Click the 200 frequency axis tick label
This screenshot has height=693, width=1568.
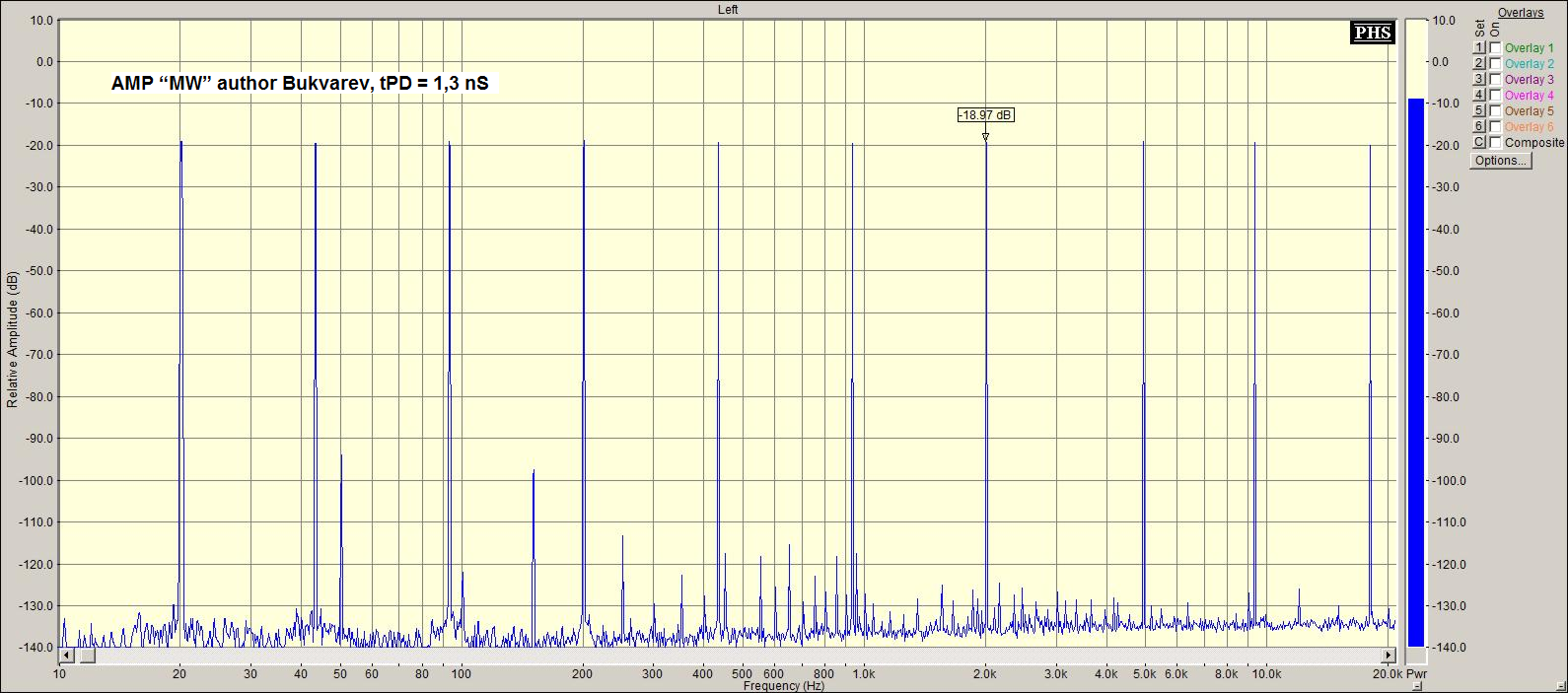583,675
